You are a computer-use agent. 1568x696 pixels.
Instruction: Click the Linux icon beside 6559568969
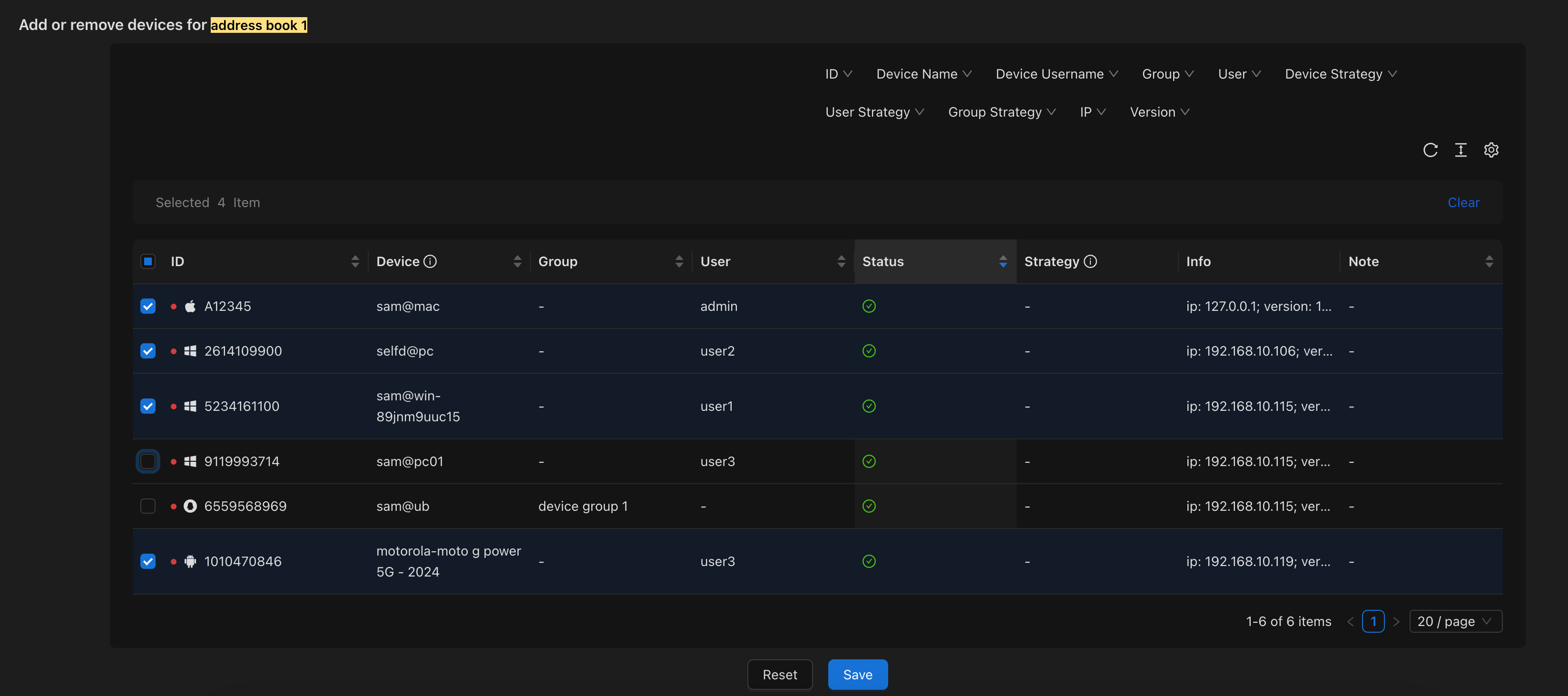(x=190, y=506)
